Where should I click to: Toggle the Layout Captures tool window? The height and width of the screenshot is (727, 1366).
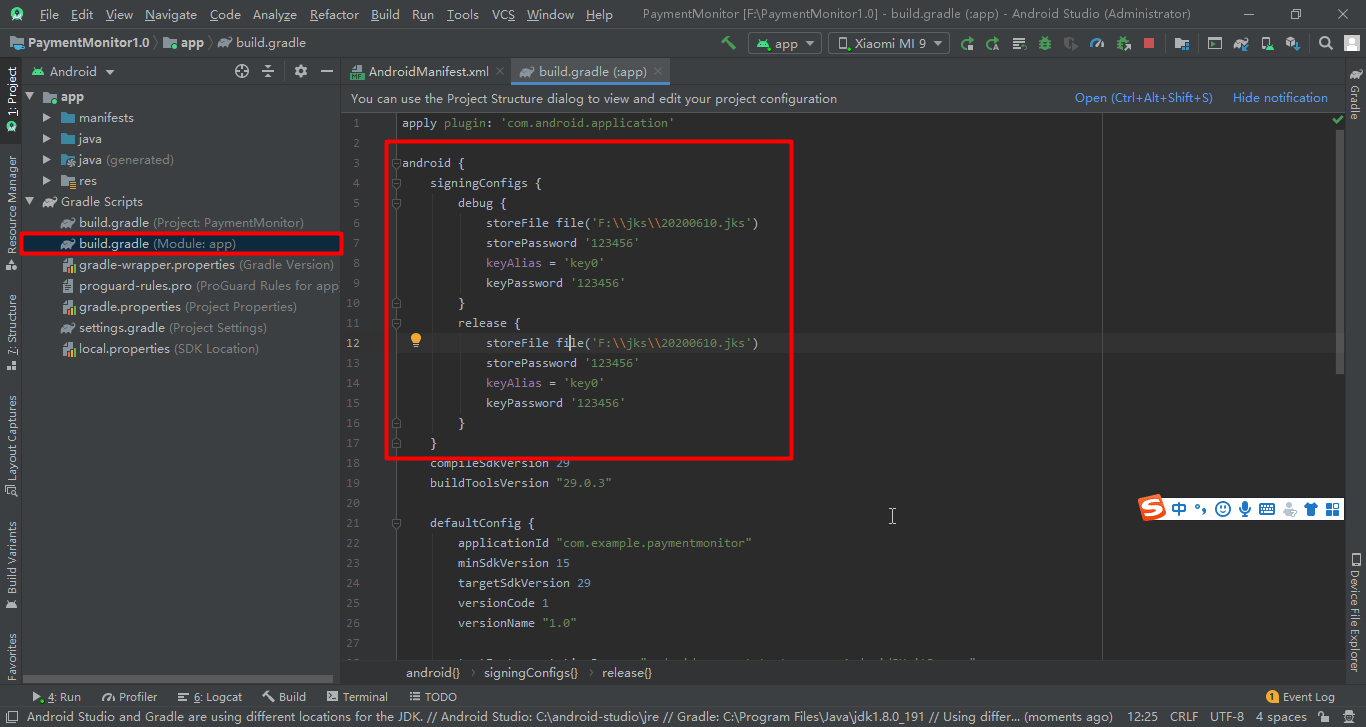pyautogui.click(x=11, y=445)
